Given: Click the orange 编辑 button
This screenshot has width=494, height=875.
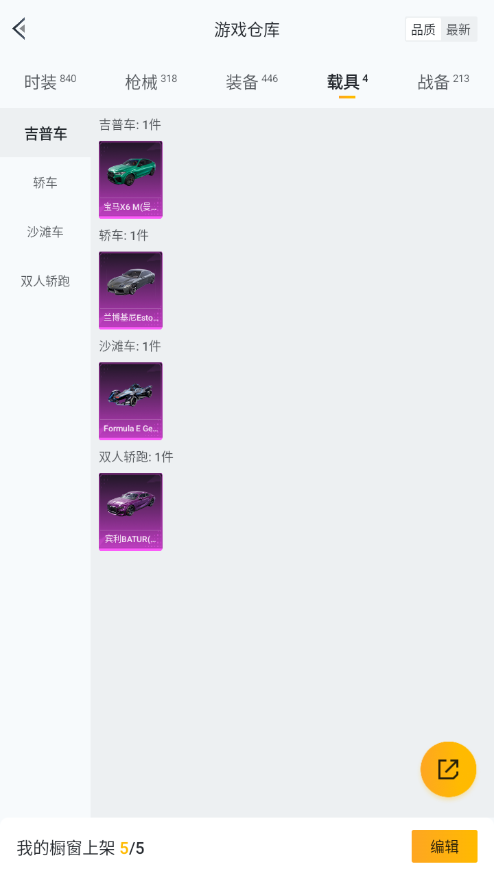Looking at the screenshot, I should (444, 847).
